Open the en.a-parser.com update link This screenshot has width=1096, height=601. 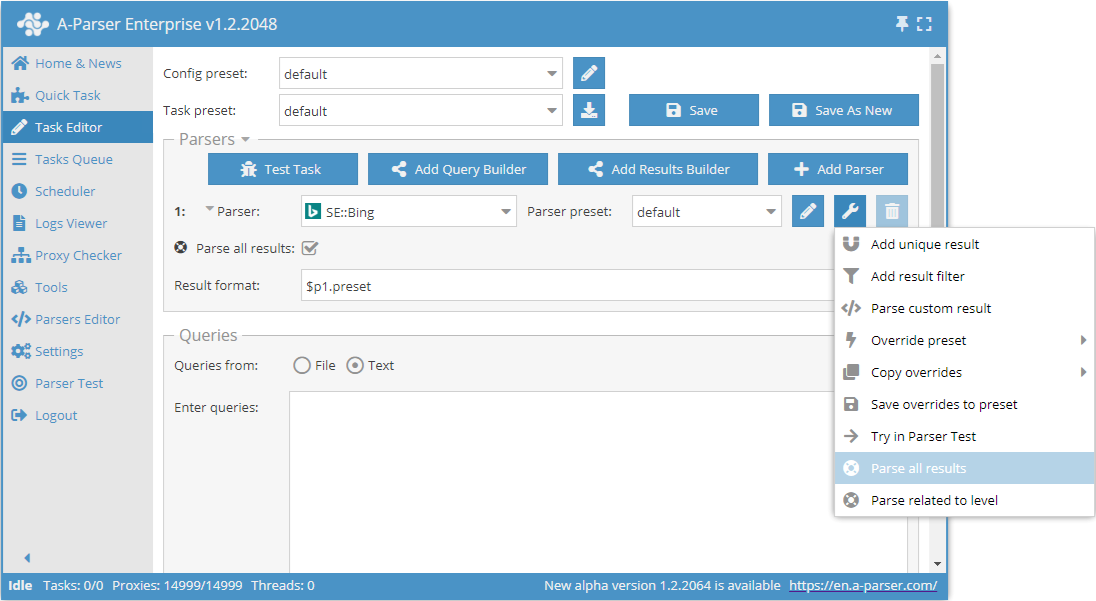(x=862, y=585)
